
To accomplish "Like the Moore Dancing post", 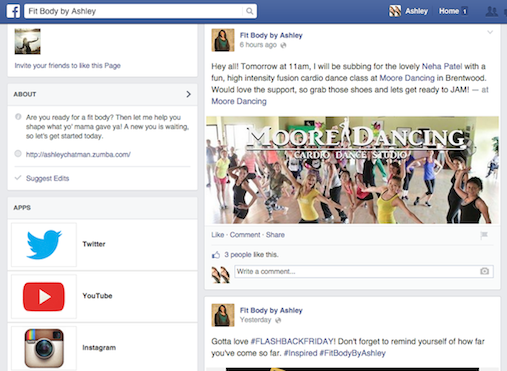I will [x=218, y=235].
